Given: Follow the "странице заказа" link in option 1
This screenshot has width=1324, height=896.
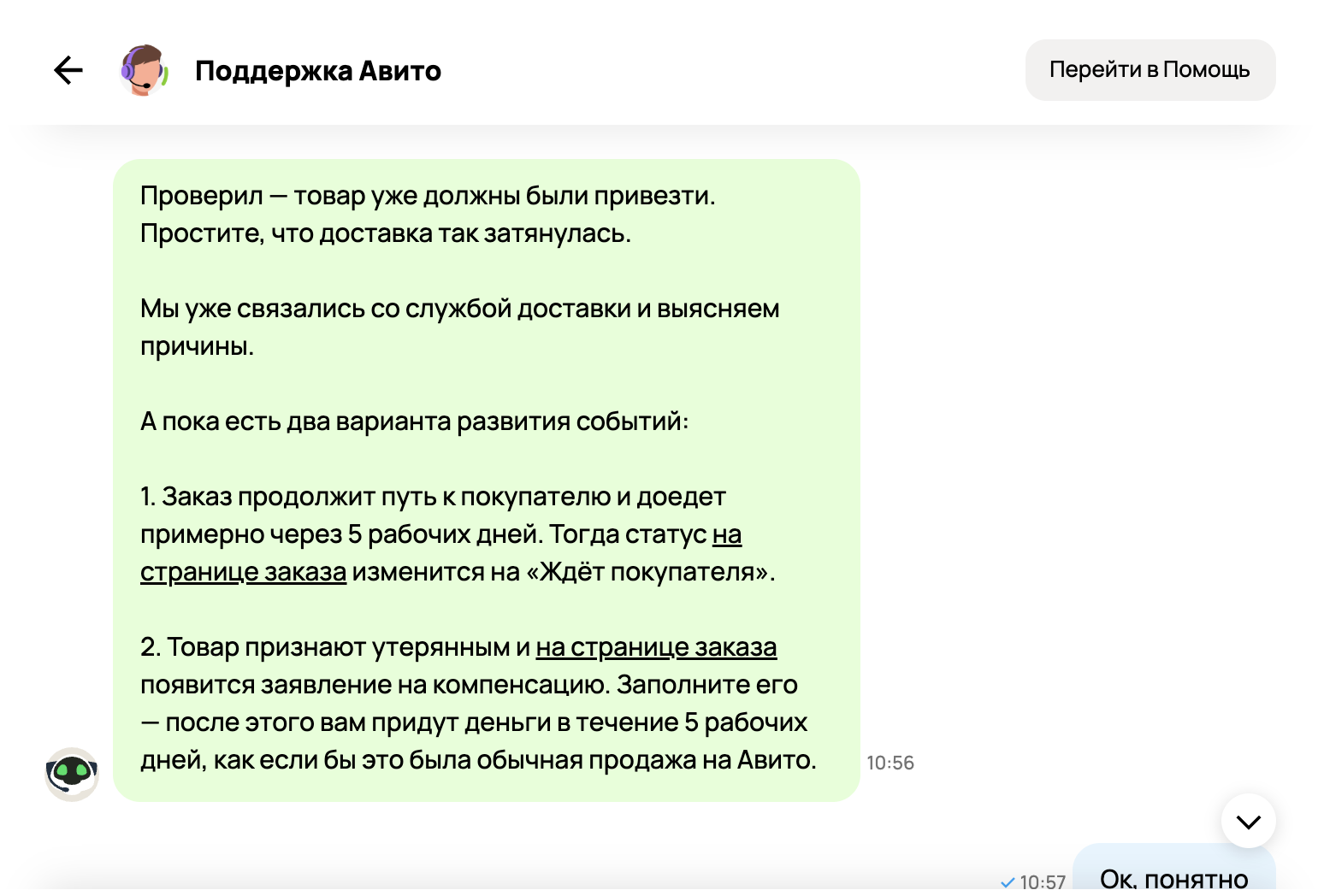Looking at the screenshot, I should pyautogui.click(x=243, y=572).
